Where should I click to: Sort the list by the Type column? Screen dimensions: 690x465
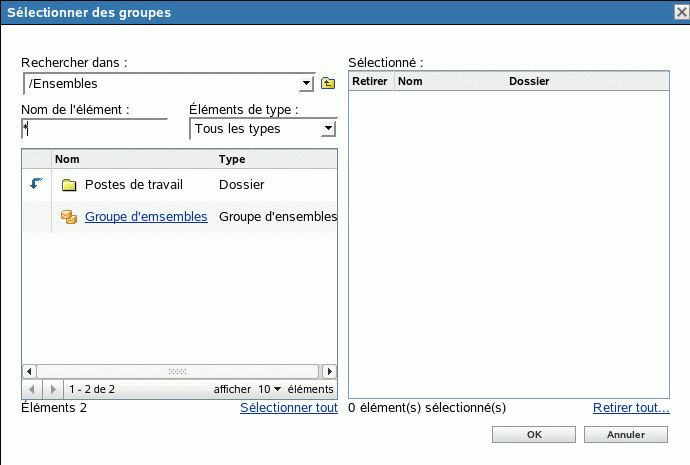click(x=232, y=159)
